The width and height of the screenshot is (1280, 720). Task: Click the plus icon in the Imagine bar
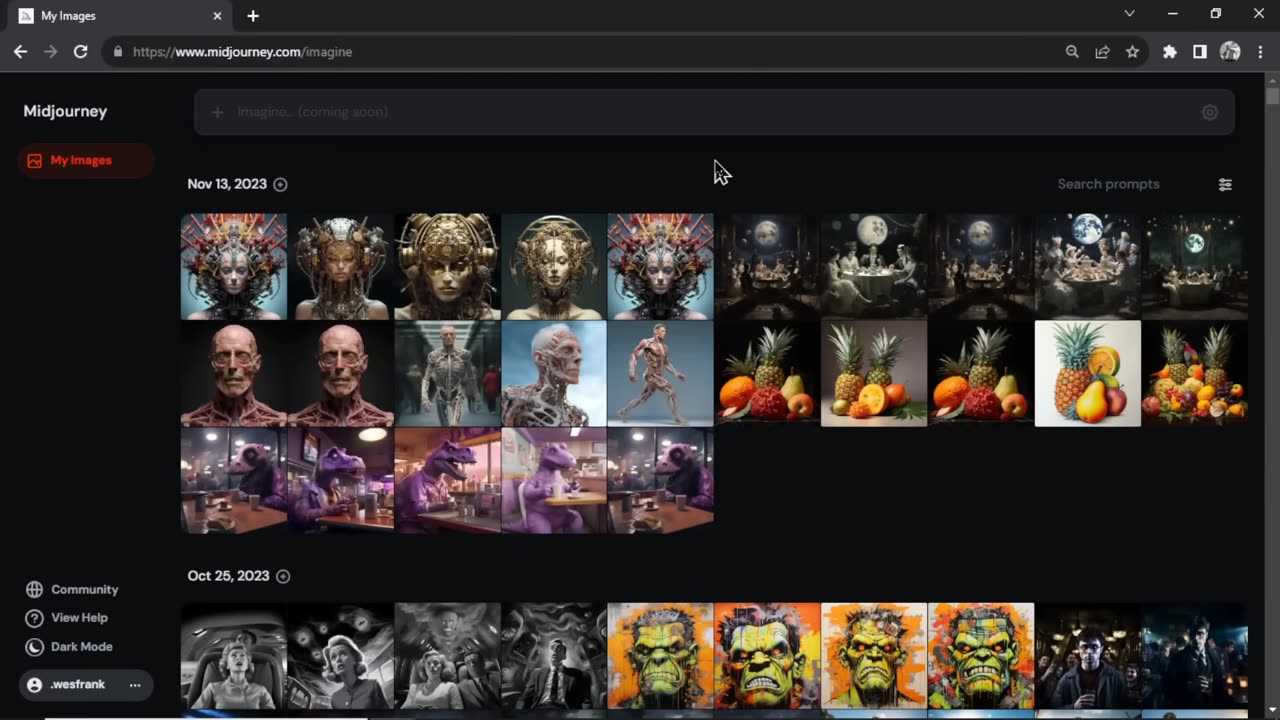pos(217,112)
